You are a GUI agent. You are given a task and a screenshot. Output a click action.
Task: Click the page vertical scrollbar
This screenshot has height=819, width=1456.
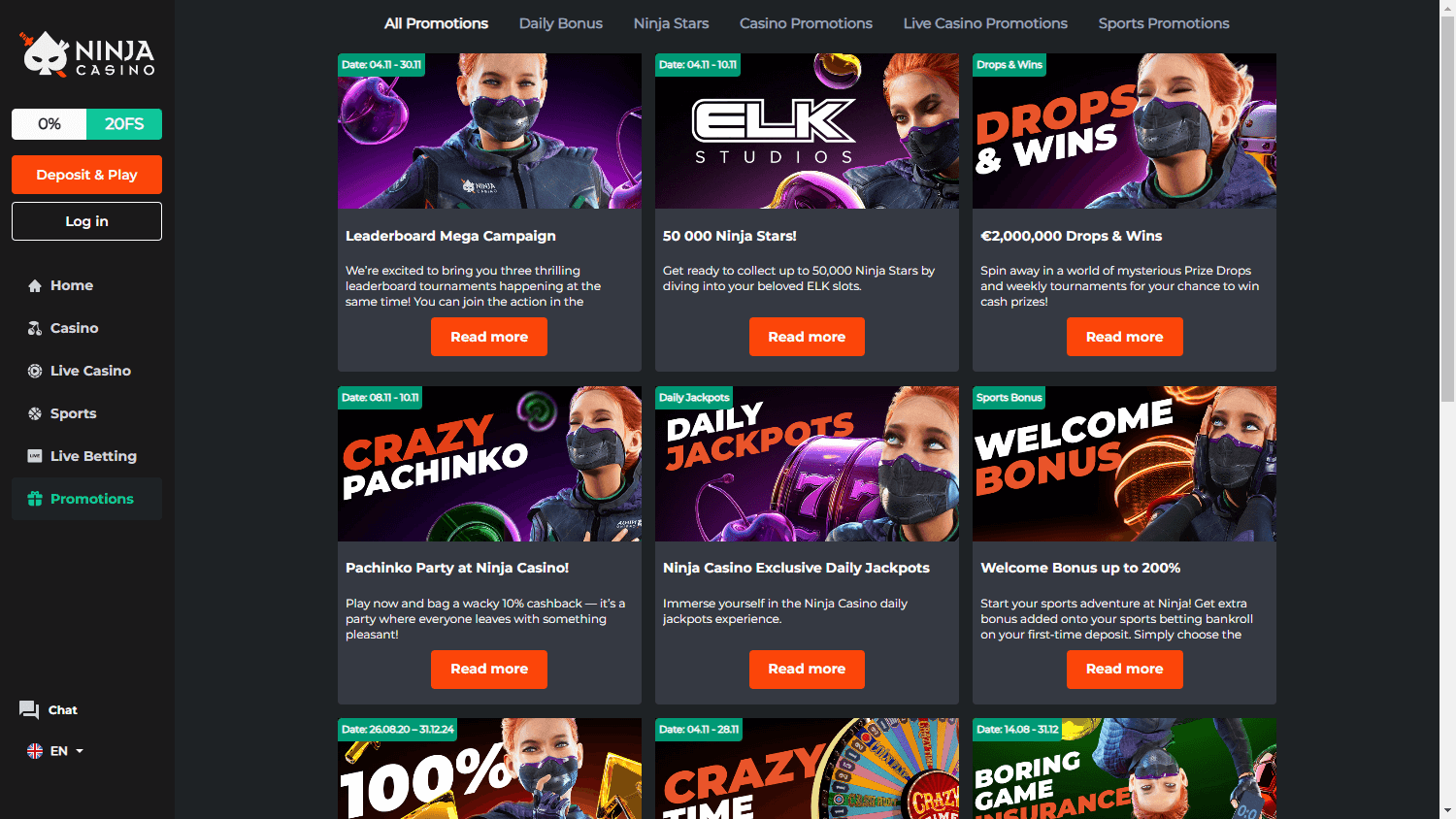pos(1447,409)
